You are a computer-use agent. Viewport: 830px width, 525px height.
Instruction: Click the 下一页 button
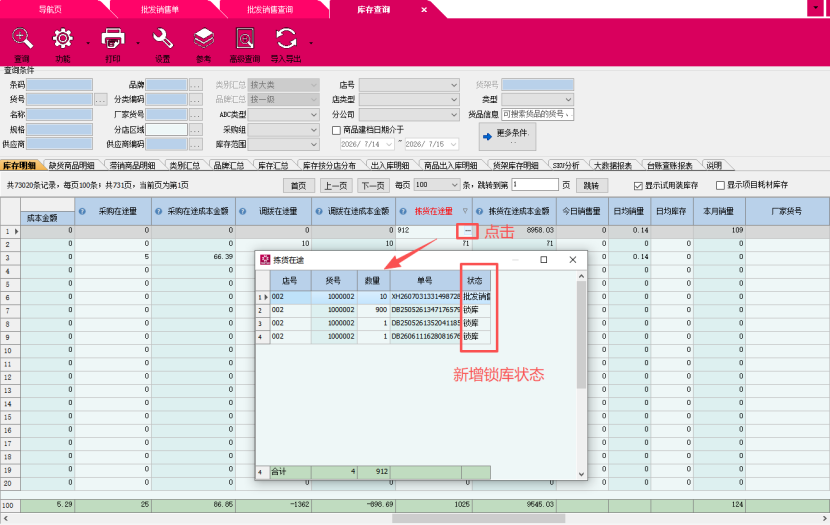coord(373,185)
